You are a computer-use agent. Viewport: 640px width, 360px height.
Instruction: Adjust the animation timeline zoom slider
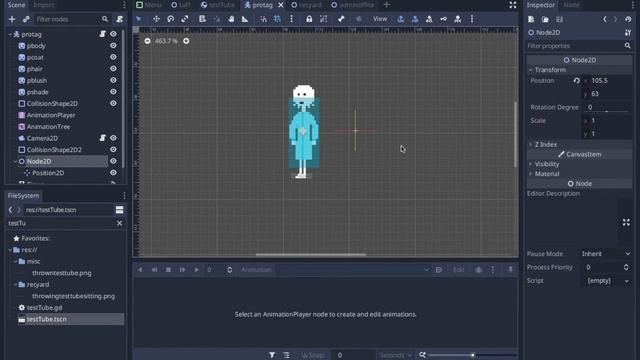coord(472,355)
